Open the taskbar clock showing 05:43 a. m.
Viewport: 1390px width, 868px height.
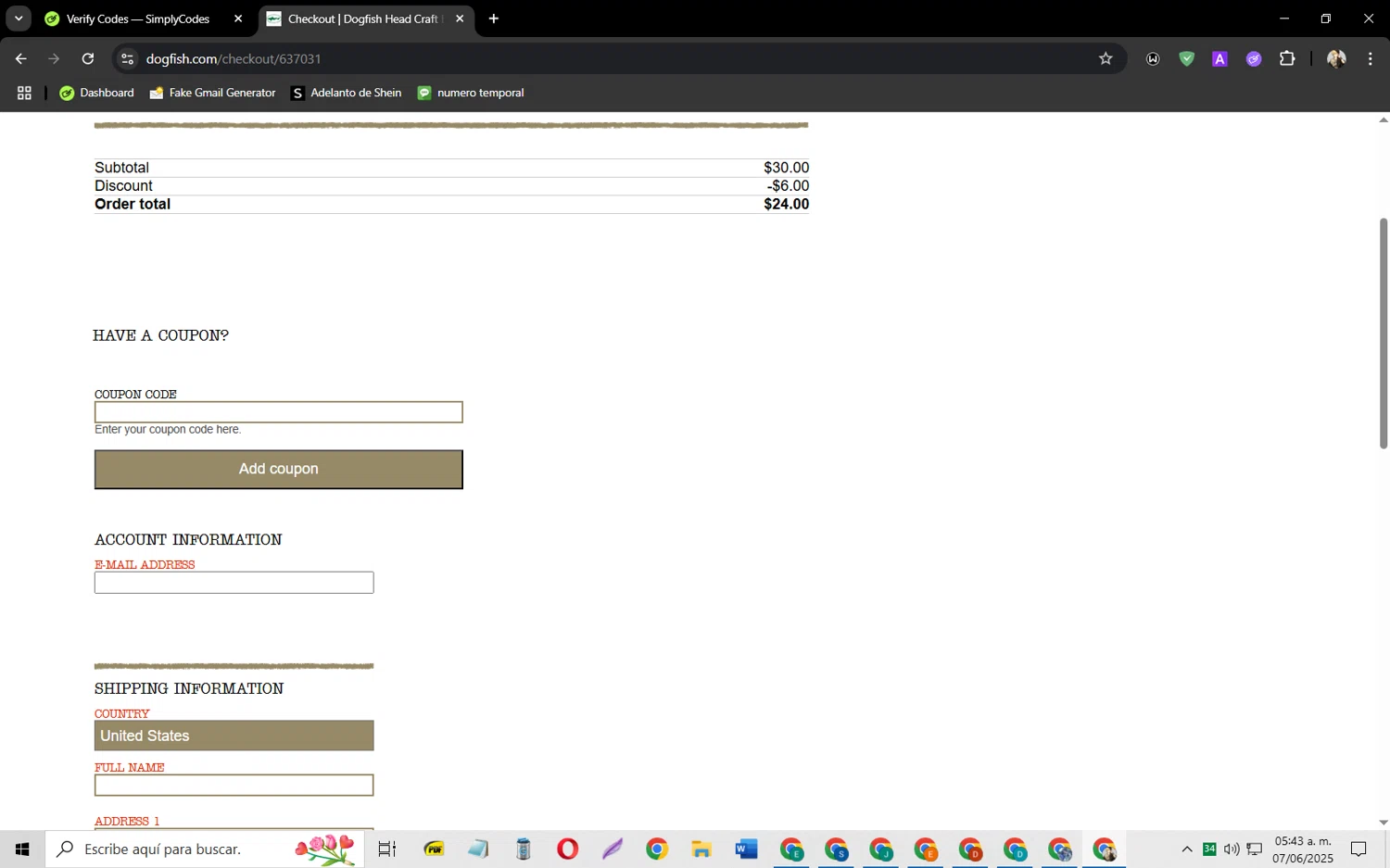1303,849
